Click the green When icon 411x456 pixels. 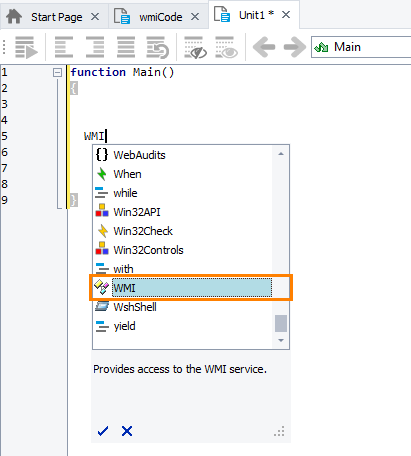[102, 174]
